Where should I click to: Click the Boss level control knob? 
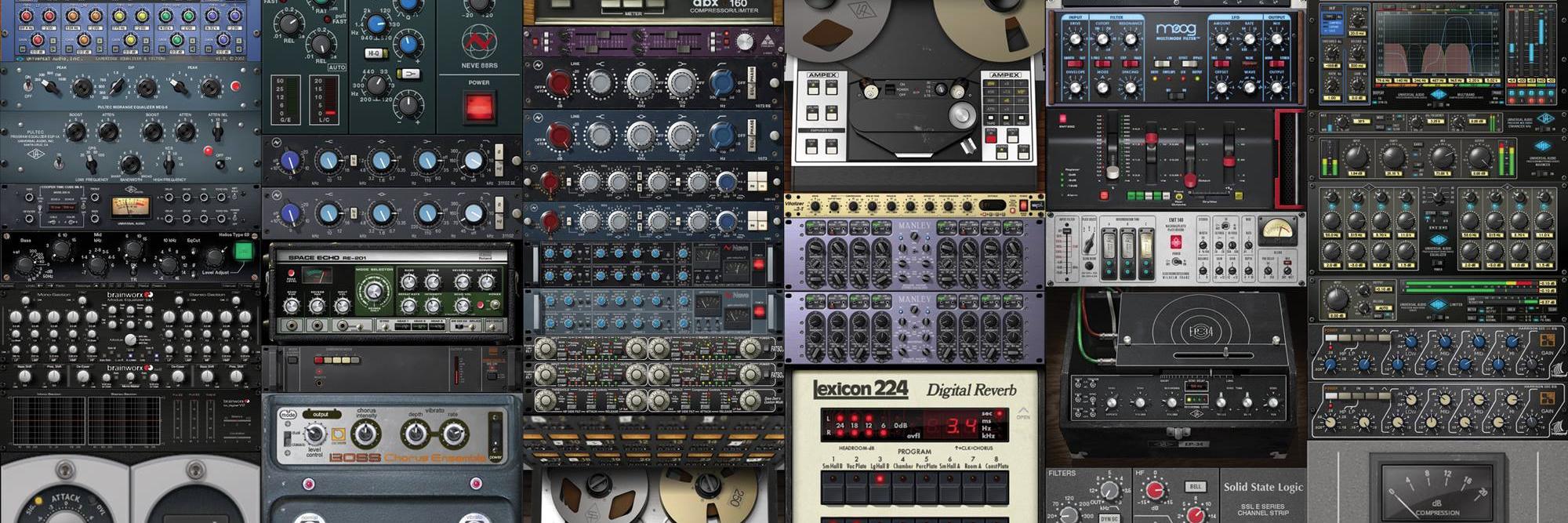[314, 434]
